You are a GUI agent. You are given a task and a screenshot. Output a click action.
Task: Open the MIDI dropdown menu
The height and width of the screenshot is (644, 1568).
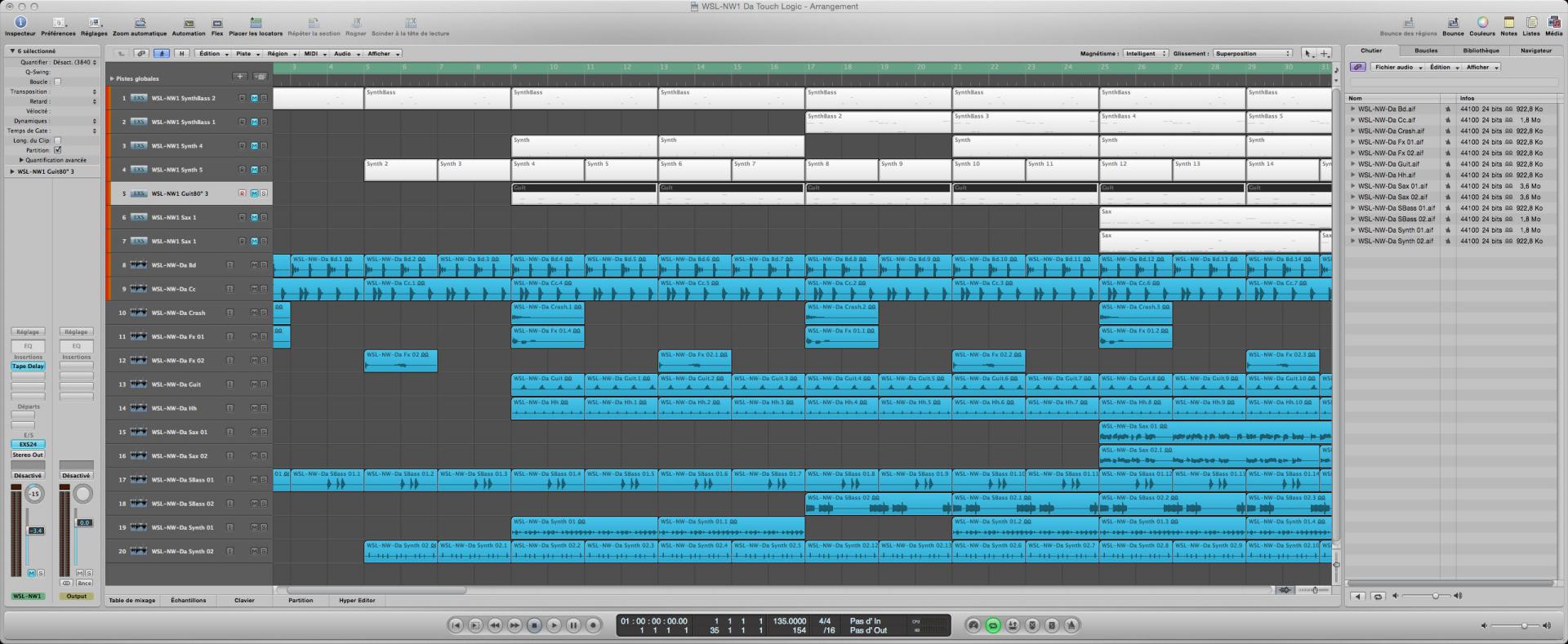click(314, 54)
